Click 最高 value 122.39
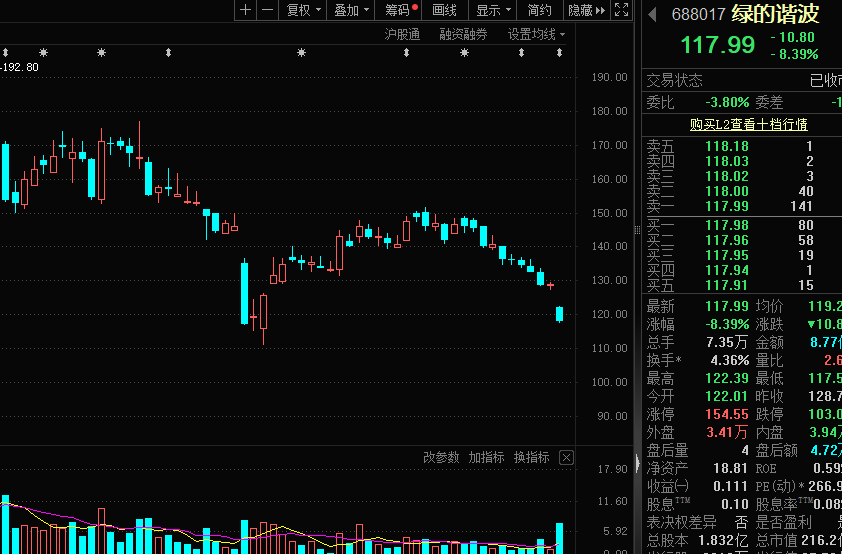 [x=727, y=378]
